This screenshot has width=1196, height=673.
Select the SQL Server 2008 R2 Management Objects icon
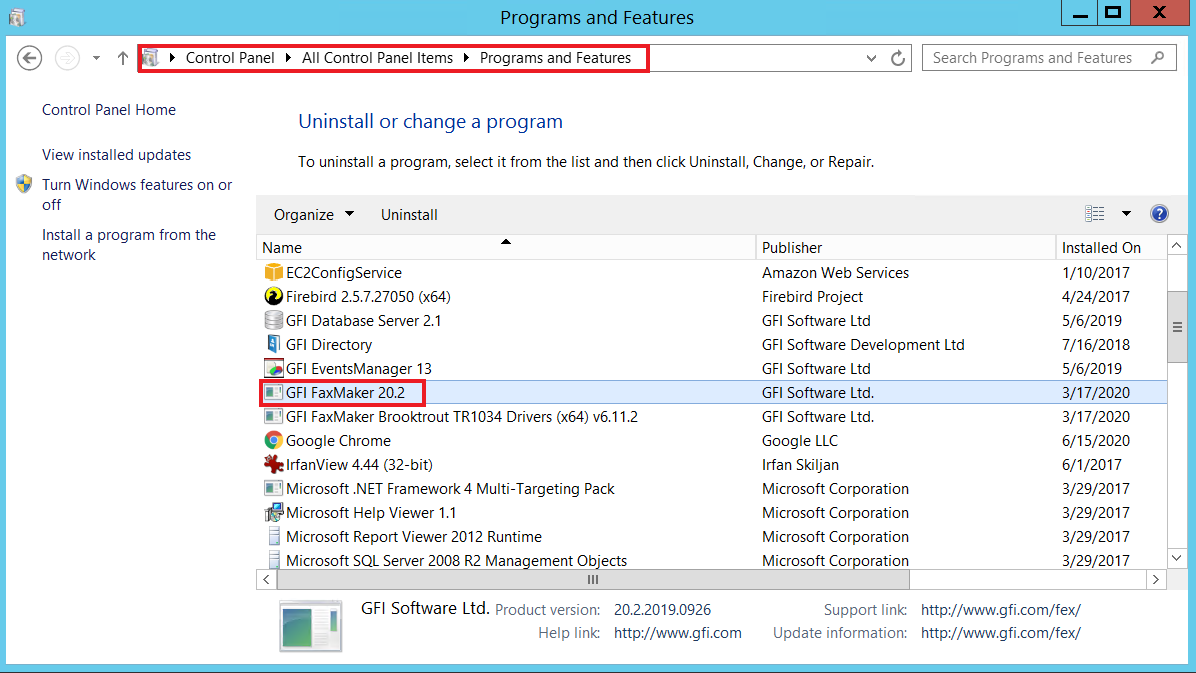tap(273, 560)
